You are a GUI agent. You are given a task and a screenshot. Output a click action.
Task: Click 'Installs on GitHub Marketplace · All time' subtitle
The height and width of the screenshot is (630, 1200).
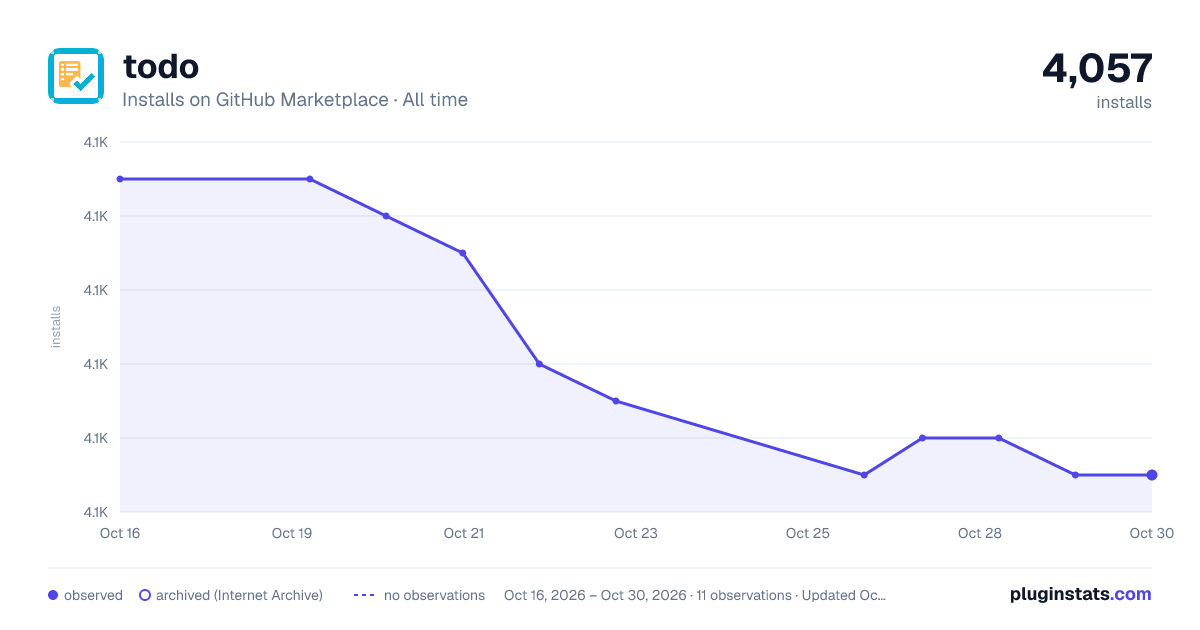click(295, 100)
